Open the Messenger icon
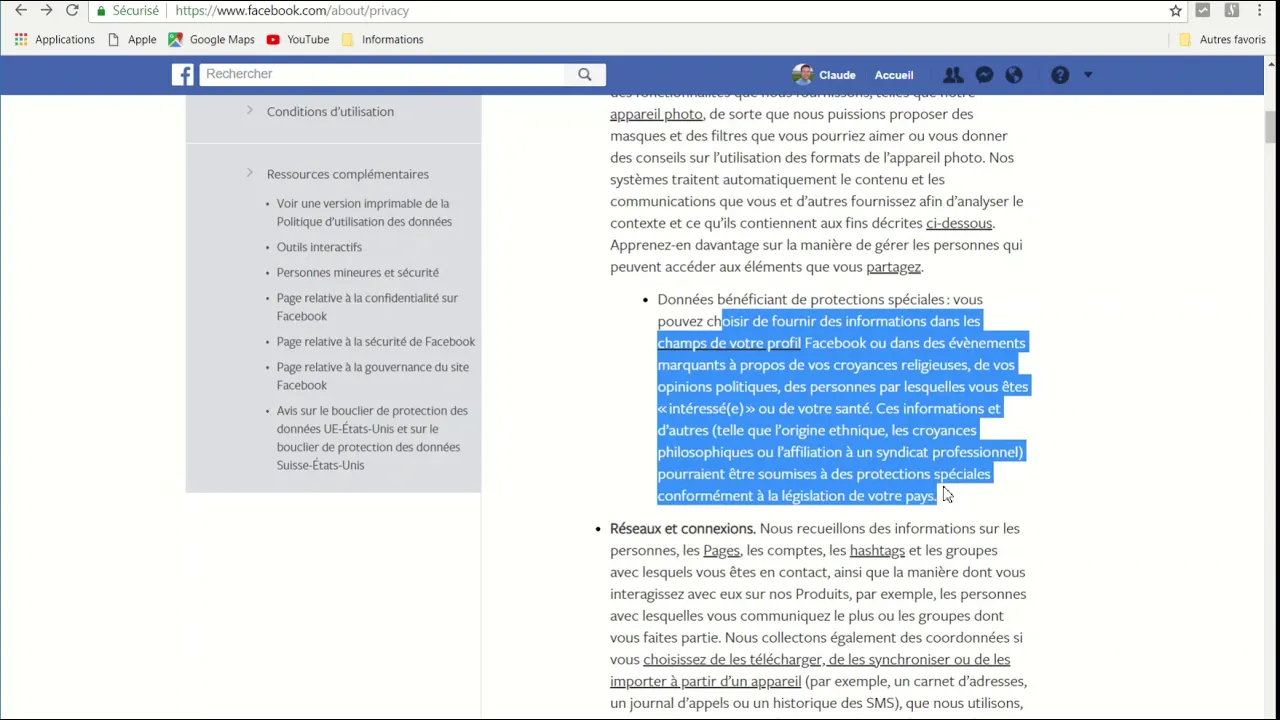Viewport: 1280px width, 720px height. pos(984,75)
